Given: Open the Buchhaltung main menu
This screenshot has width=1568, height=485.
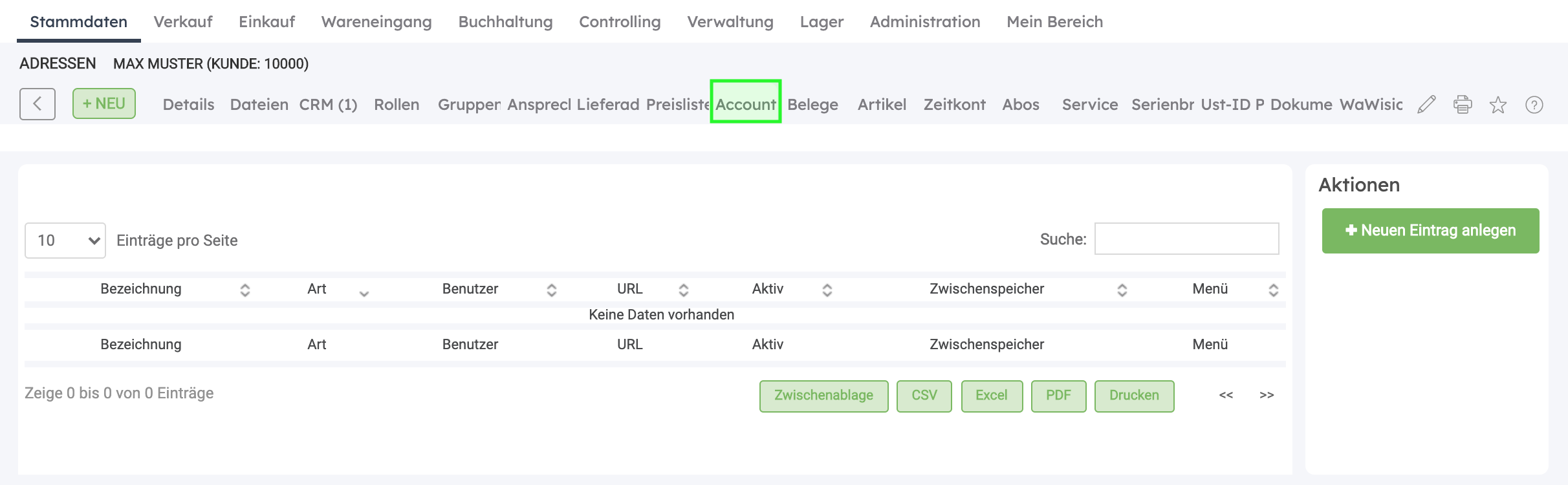Looking at the screenshot, I should (505, 22).
